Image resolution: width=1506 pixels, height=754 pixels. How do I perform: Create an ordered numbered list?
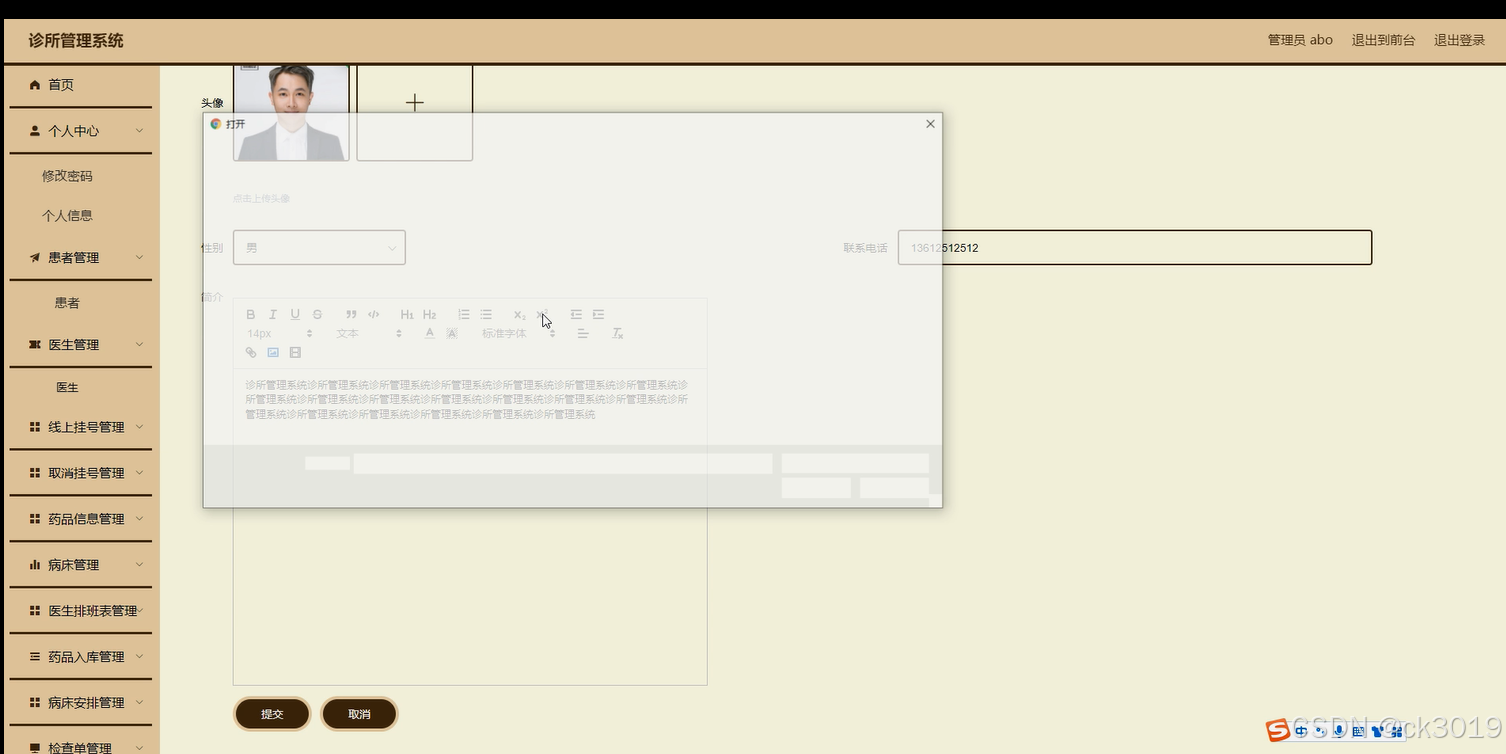coord(464,314)
